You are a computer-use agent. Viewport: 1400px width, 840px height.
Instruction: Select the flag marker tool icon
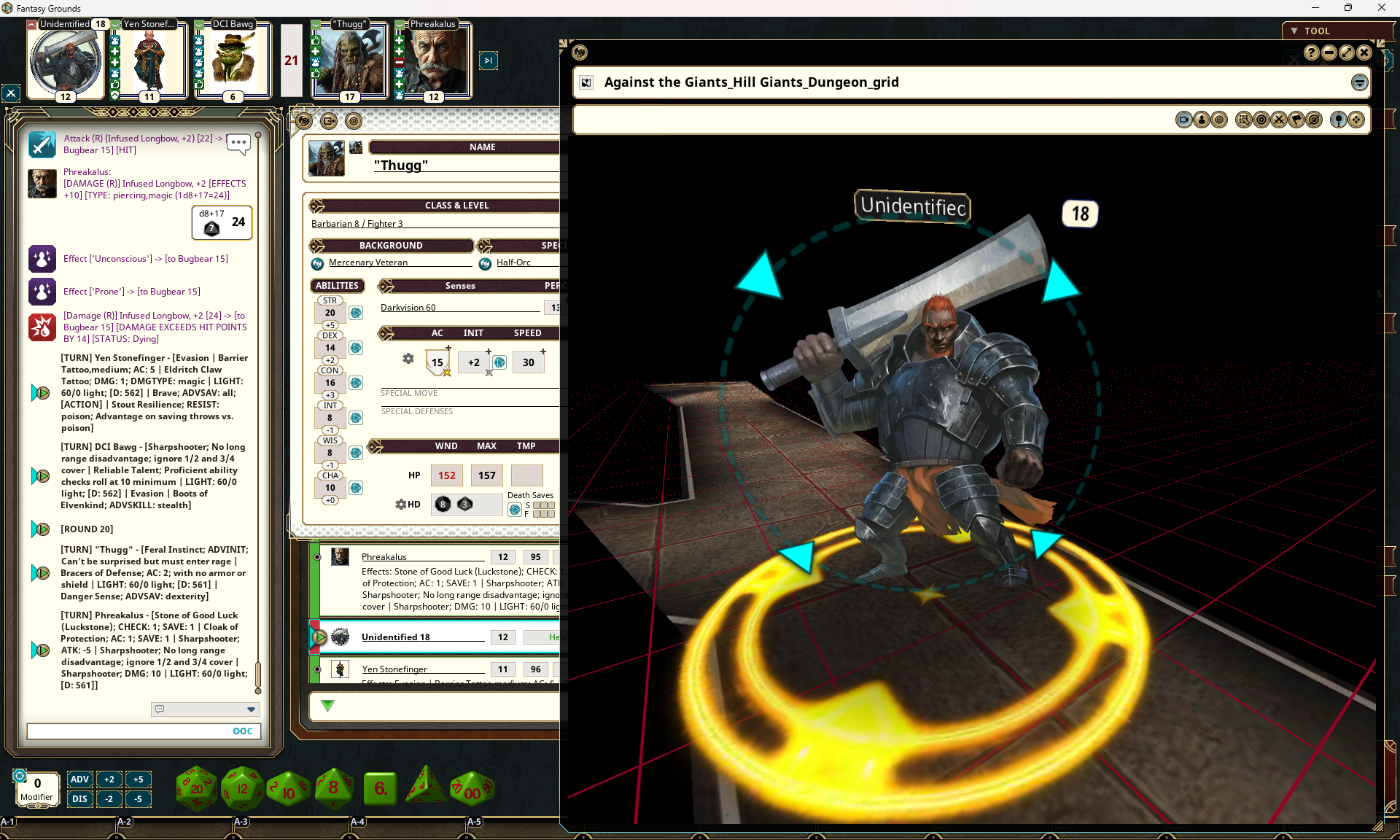1296,120
